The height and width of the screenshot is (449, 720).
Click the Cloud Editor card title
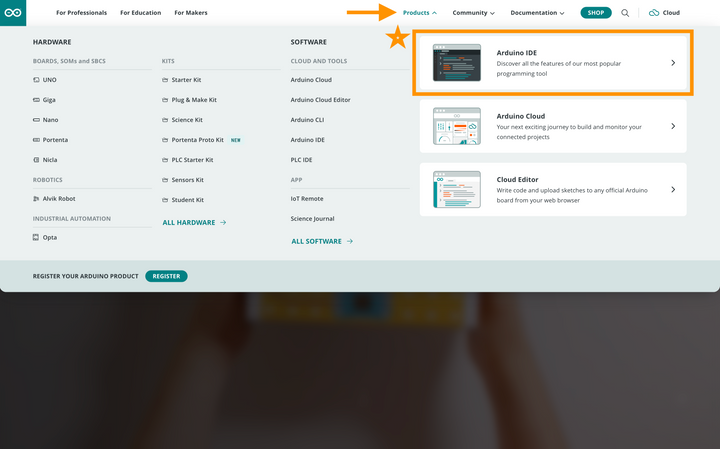point(517,180)
